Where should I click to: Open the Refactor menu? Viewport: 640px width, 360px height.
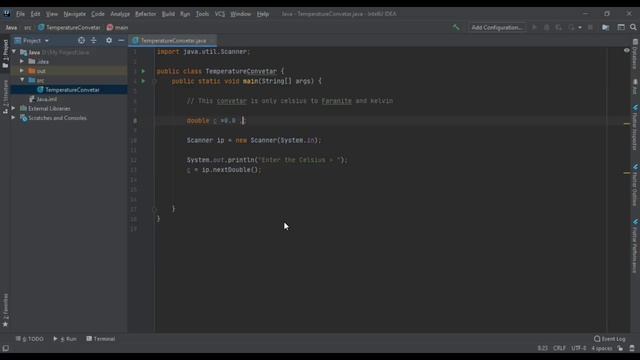click(x=145, y=13)
